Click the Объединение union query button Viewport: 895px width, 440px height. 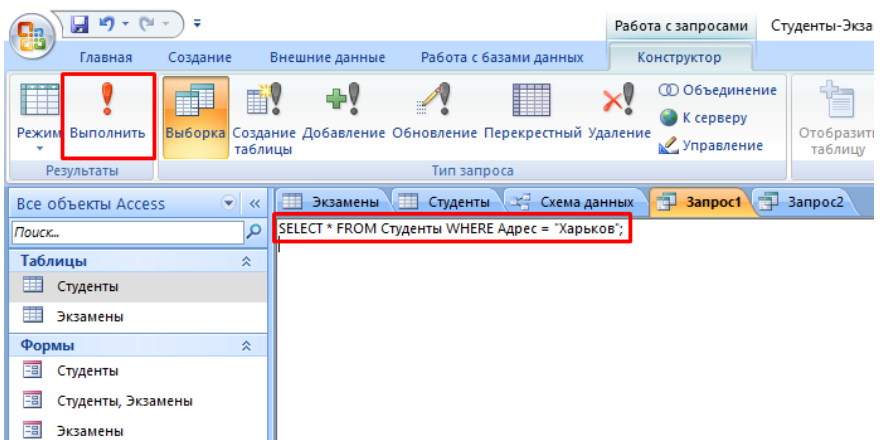coord(717,90)
